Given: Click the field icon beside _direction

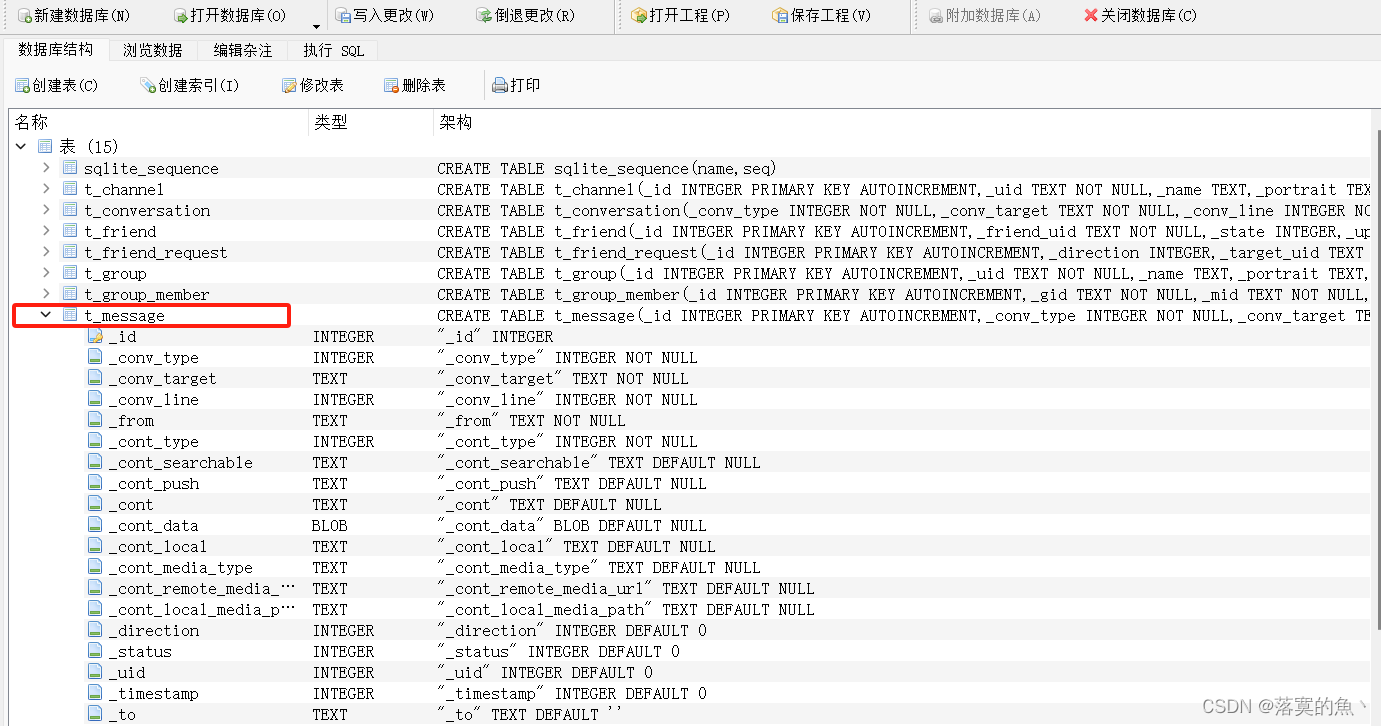Looking at the screenshot, I should (x=95, y=630).
